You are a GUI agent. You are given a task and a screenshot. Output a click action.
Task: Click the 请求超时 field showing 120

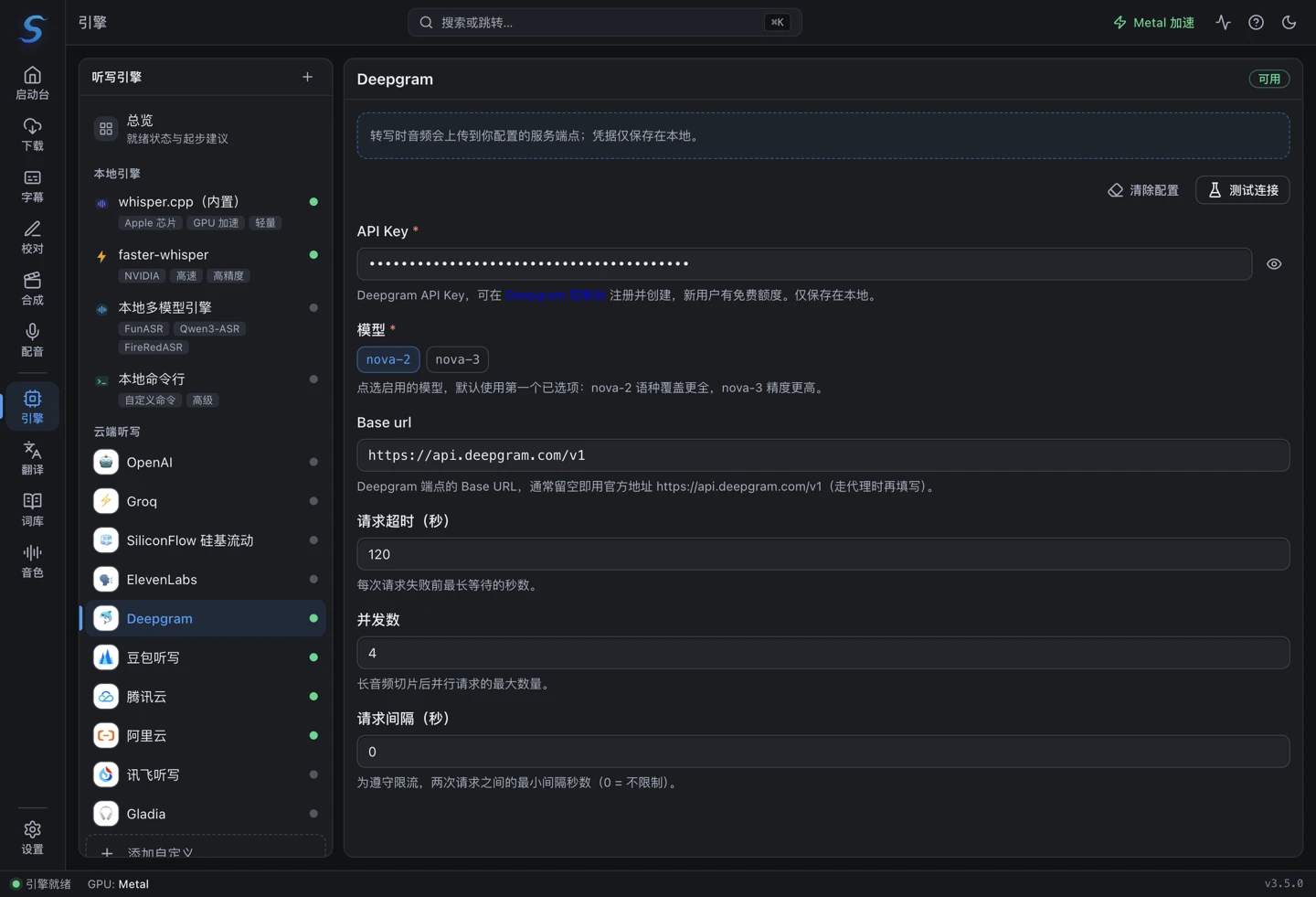[822, 554]
